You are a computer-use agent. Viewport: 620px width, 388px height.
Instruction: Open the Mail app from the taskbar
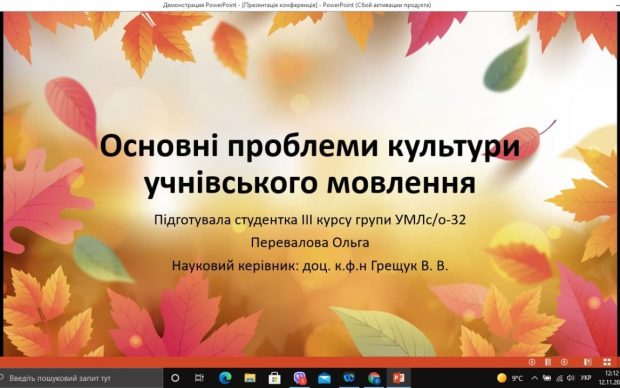point(324,378)
